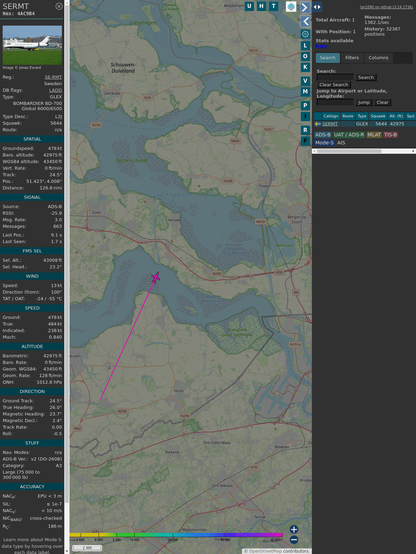
Task: Switch to the Filters tab
Action: 352,58
